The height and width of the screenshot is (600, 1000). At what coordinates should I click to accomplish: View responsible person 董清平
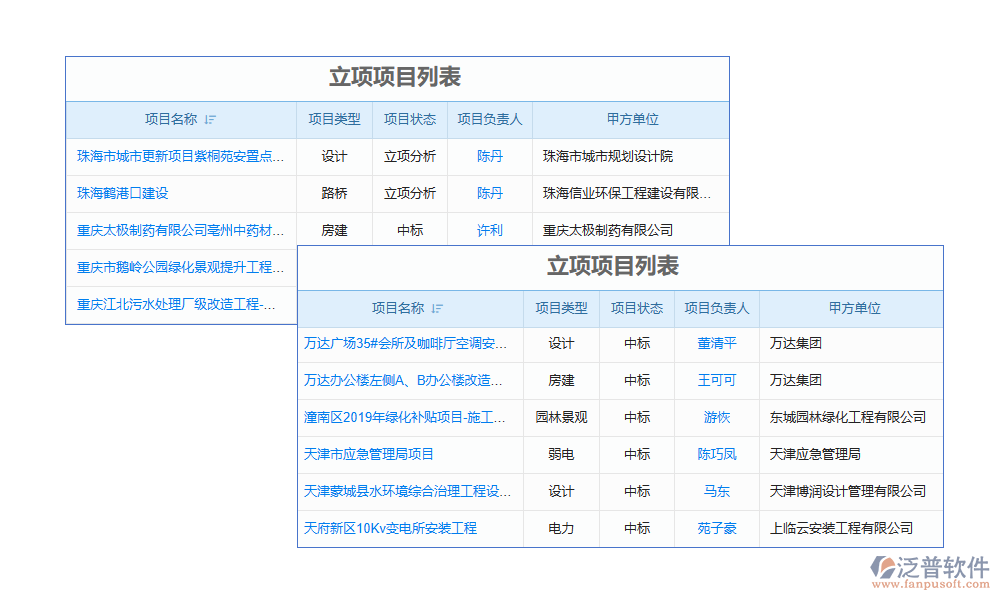[716, 344]
